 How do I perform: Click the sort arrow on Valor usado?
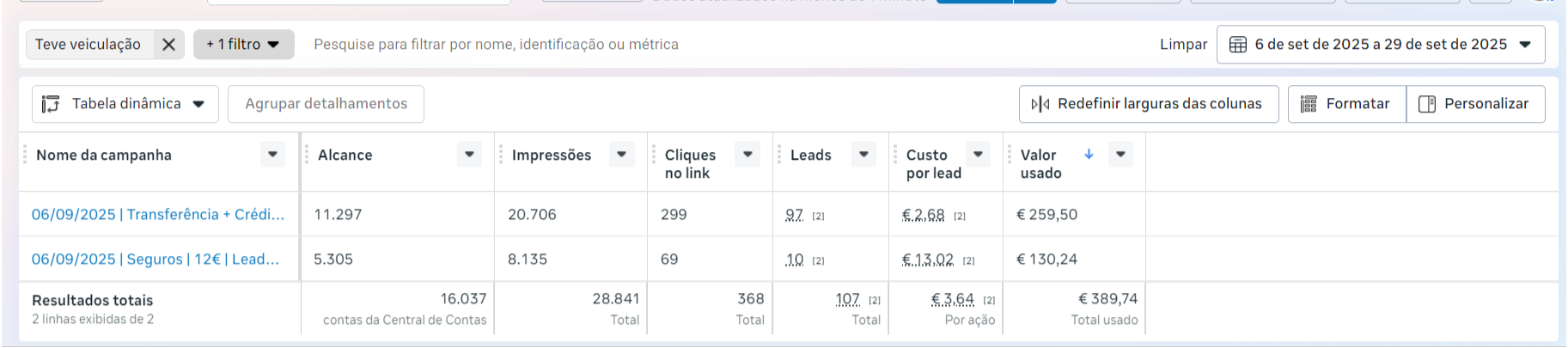click(x=1089, y=154)
